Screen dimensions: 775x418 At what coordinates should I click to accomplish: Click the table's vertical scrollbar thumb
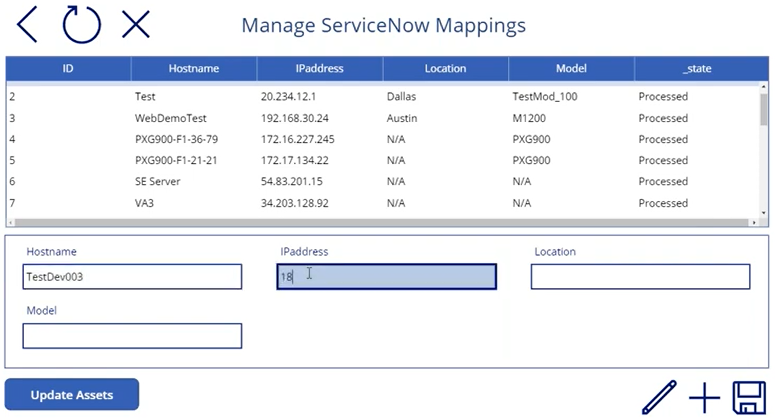(764, 109)
